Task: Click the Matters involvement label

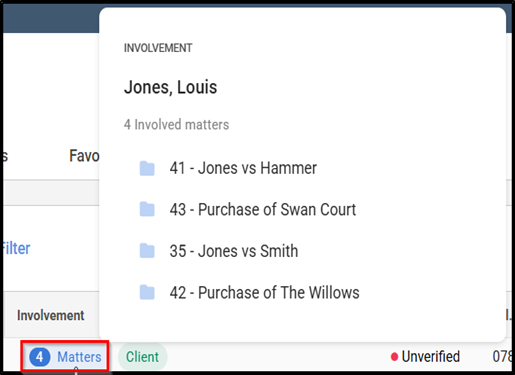Action: (x=79, y=357)
